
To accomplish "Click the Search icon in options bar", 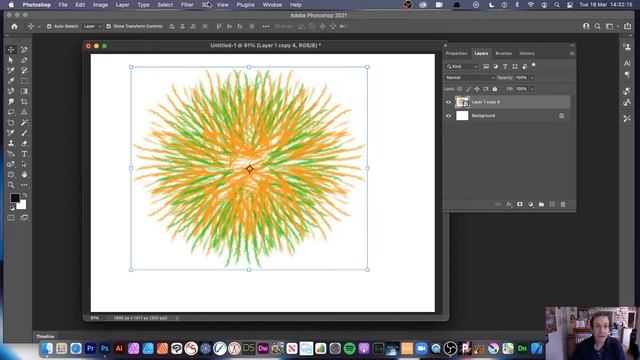I will point(597,26).
